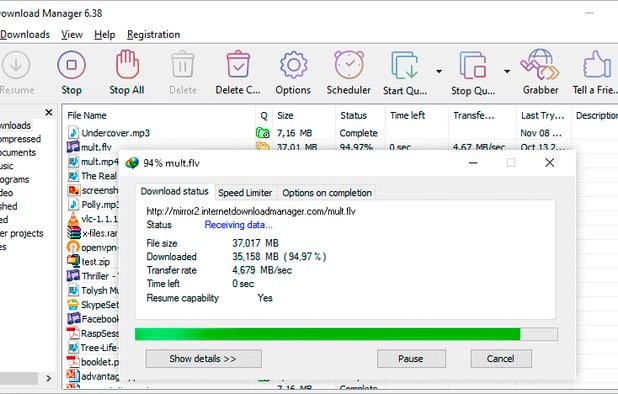Select the Tree-Life file row
This screenshot has height=394, width=618.
point(93,348)
